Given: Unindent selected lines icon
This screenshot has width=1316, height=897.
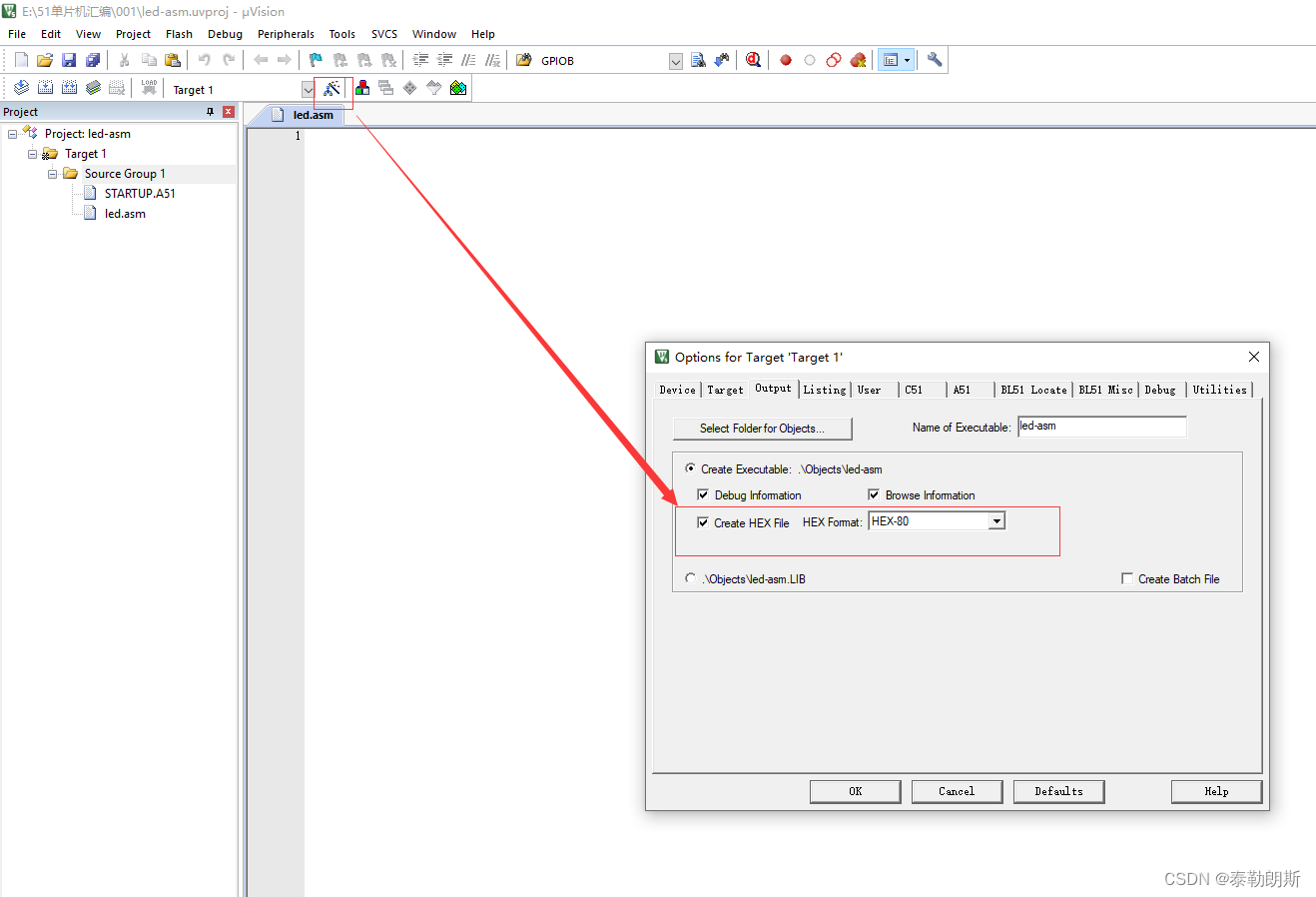Looking at the screenshot, I should click(444, 60).
